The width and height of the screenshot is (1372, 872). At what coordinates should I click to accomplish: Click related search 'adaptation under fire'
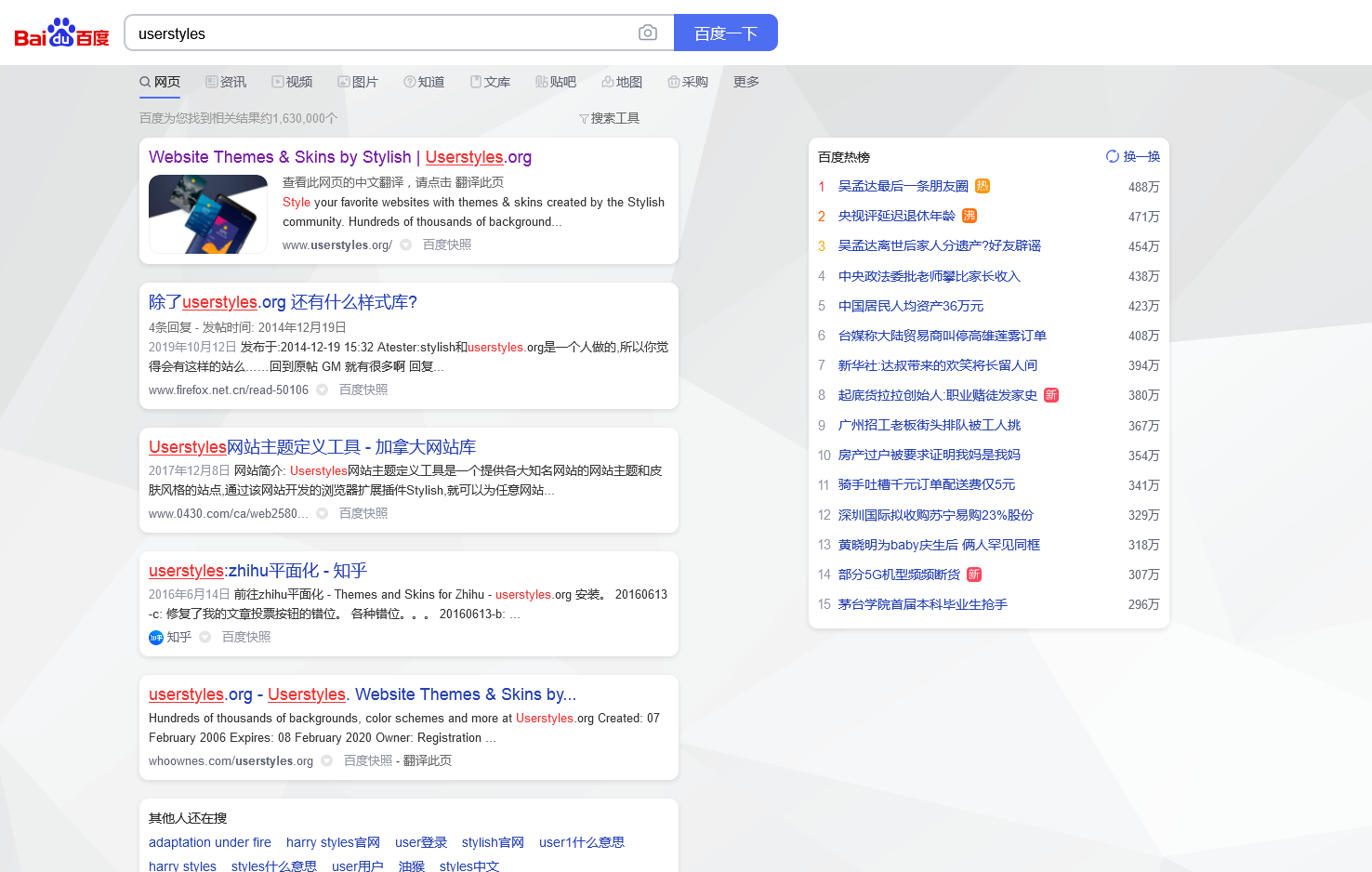210,842
